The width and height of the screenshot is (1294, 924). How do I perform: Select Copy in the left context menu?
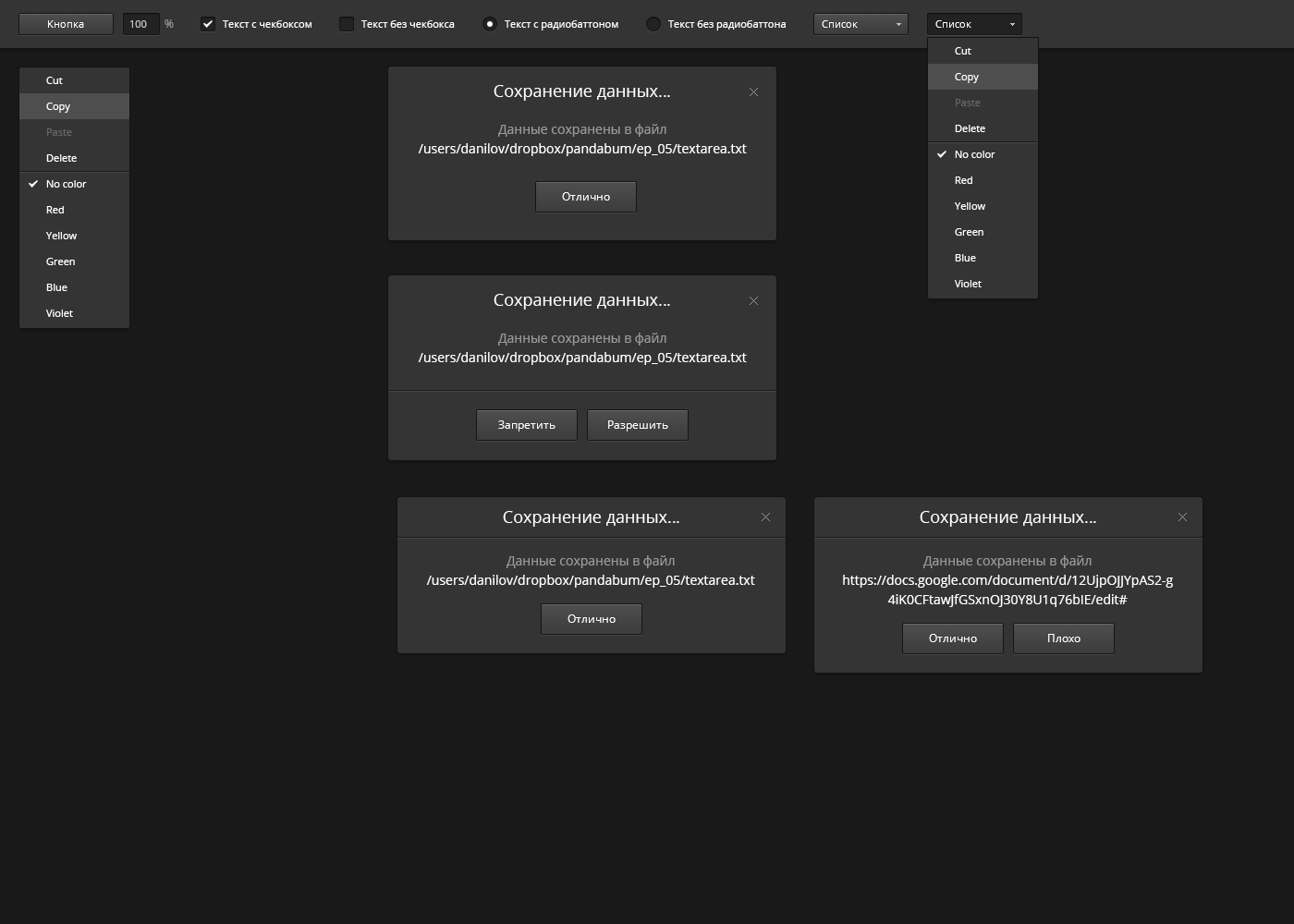click(x=74, y=106)
